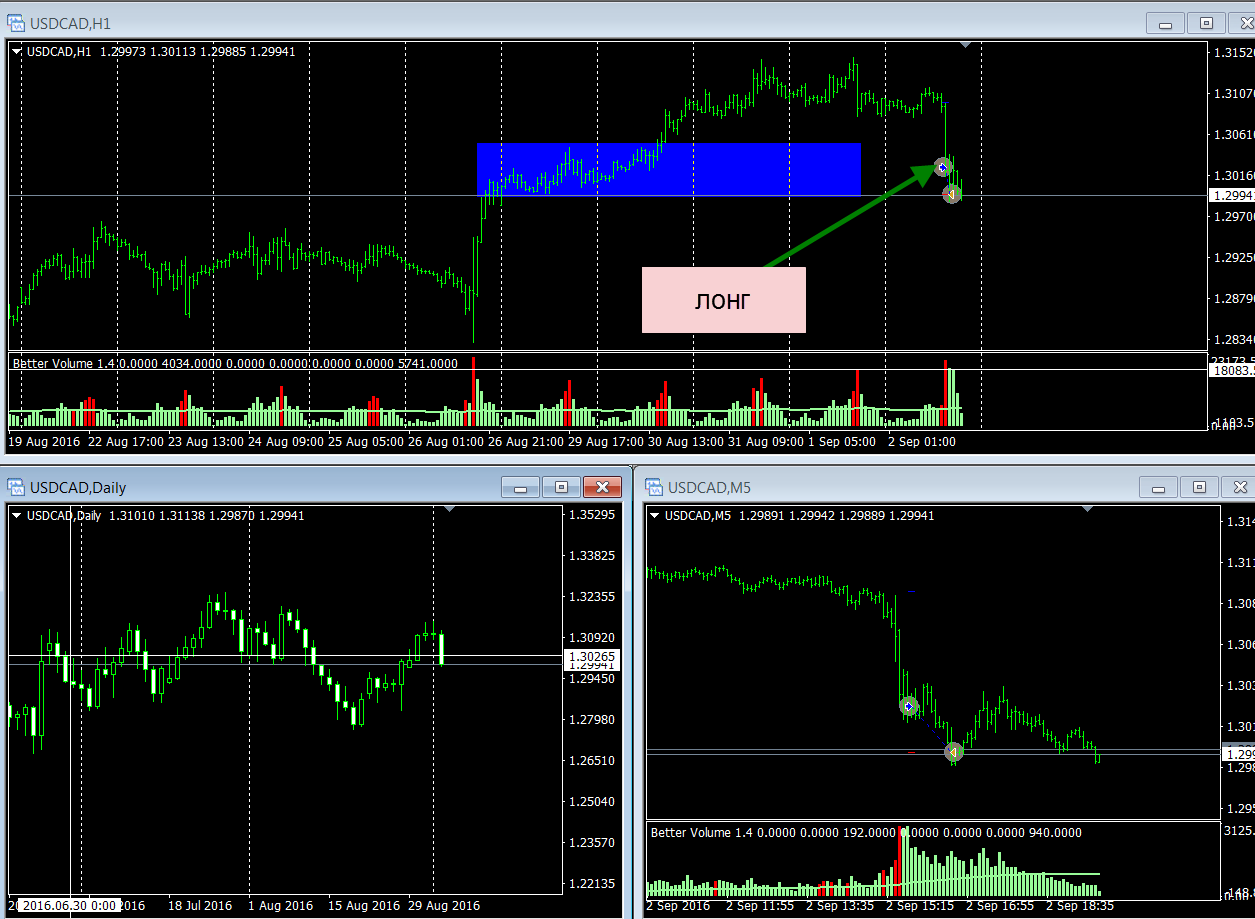The width and height of the screenshot is (1255, 919).
Task: Click the 1.30610 value on H1 price scale
Action: coord(1233,134)
